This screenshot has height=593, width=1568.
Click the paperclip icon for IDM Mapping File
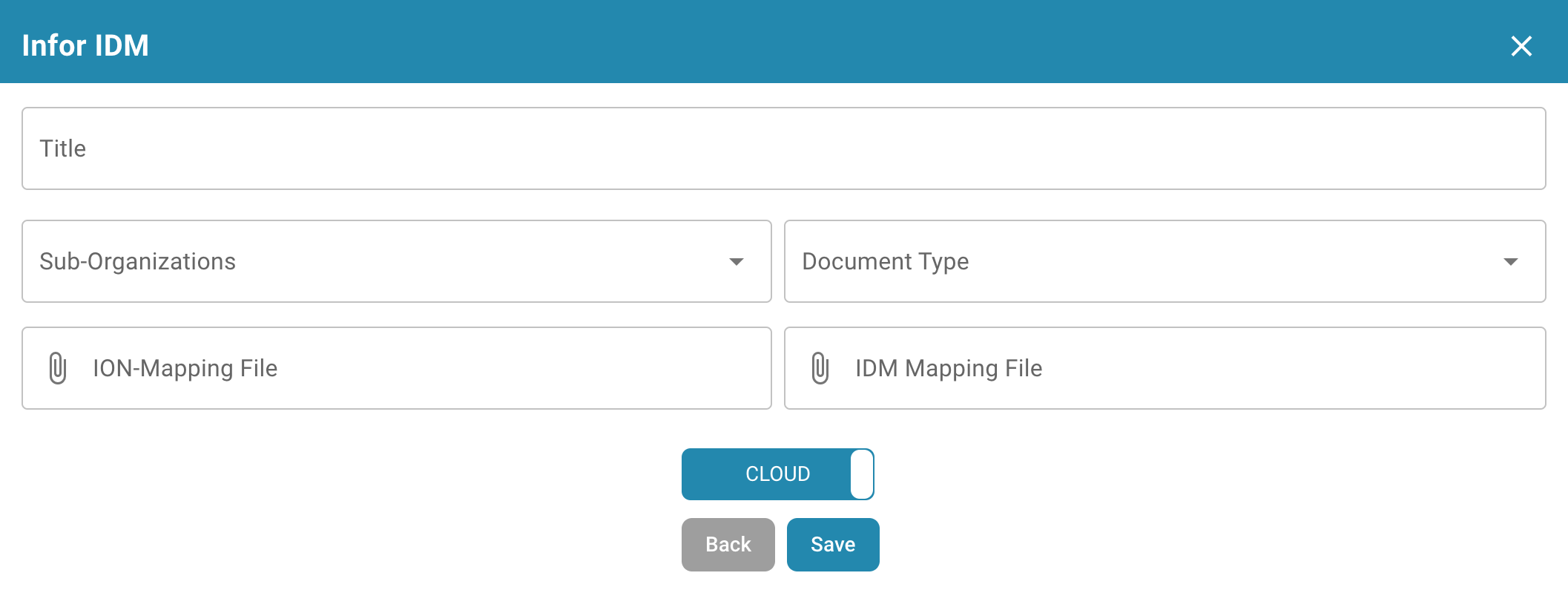click(820, 368)
